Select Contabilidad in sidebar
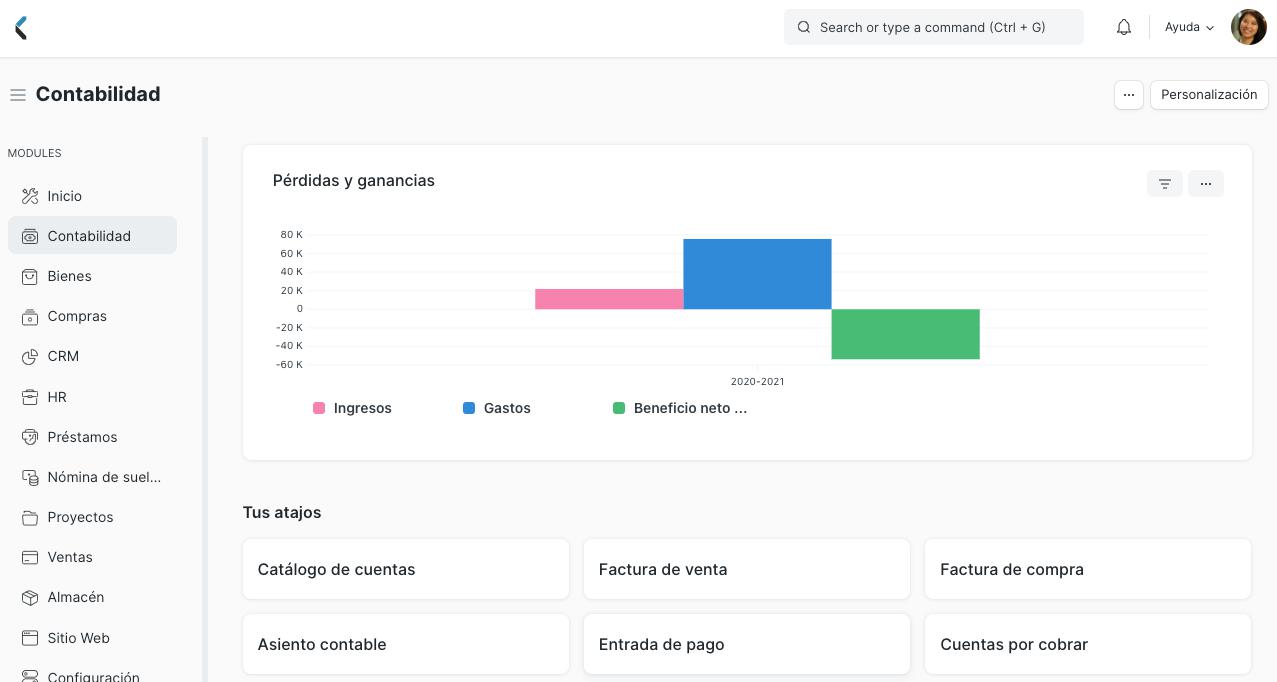This screenshot has width=1277, height=682. (92, 236)
